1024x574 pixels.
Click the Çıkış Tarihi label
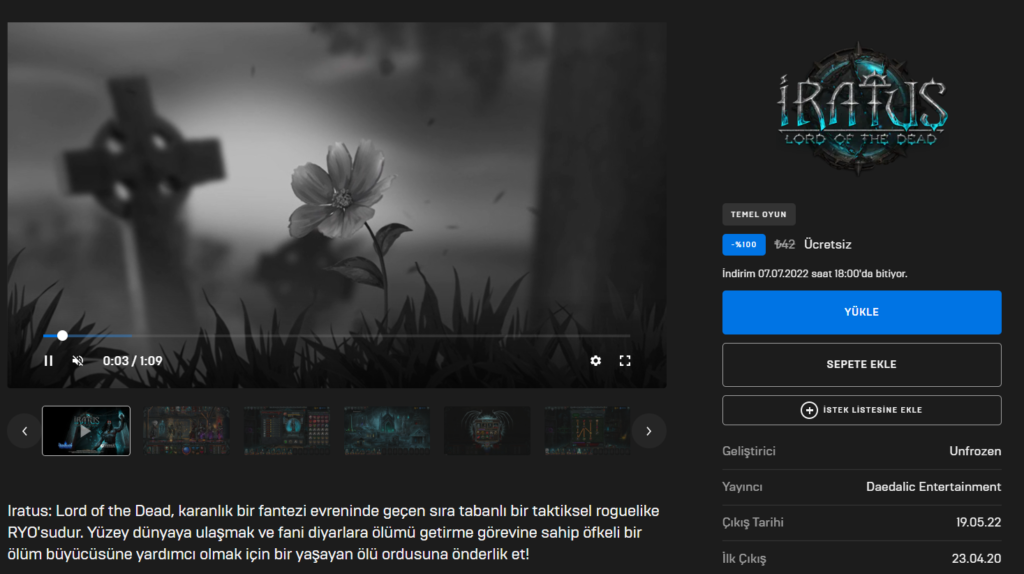point(752,522)
